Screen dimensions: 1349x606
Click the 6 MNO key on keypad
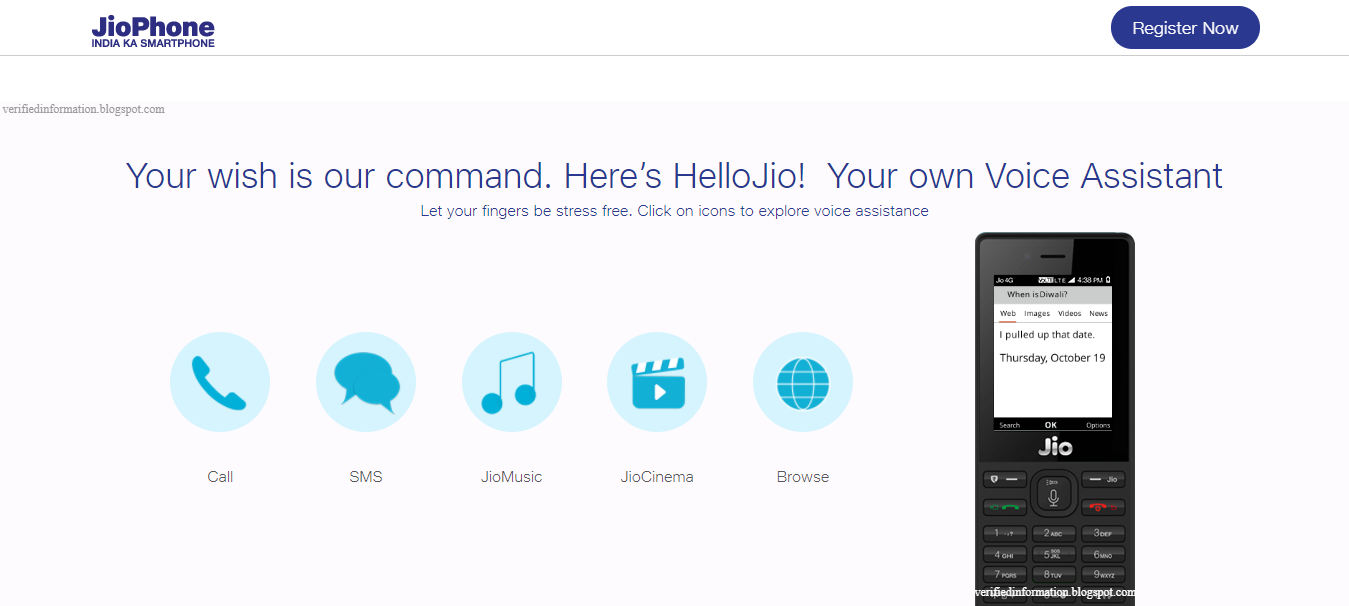(x=1103, y=554)
